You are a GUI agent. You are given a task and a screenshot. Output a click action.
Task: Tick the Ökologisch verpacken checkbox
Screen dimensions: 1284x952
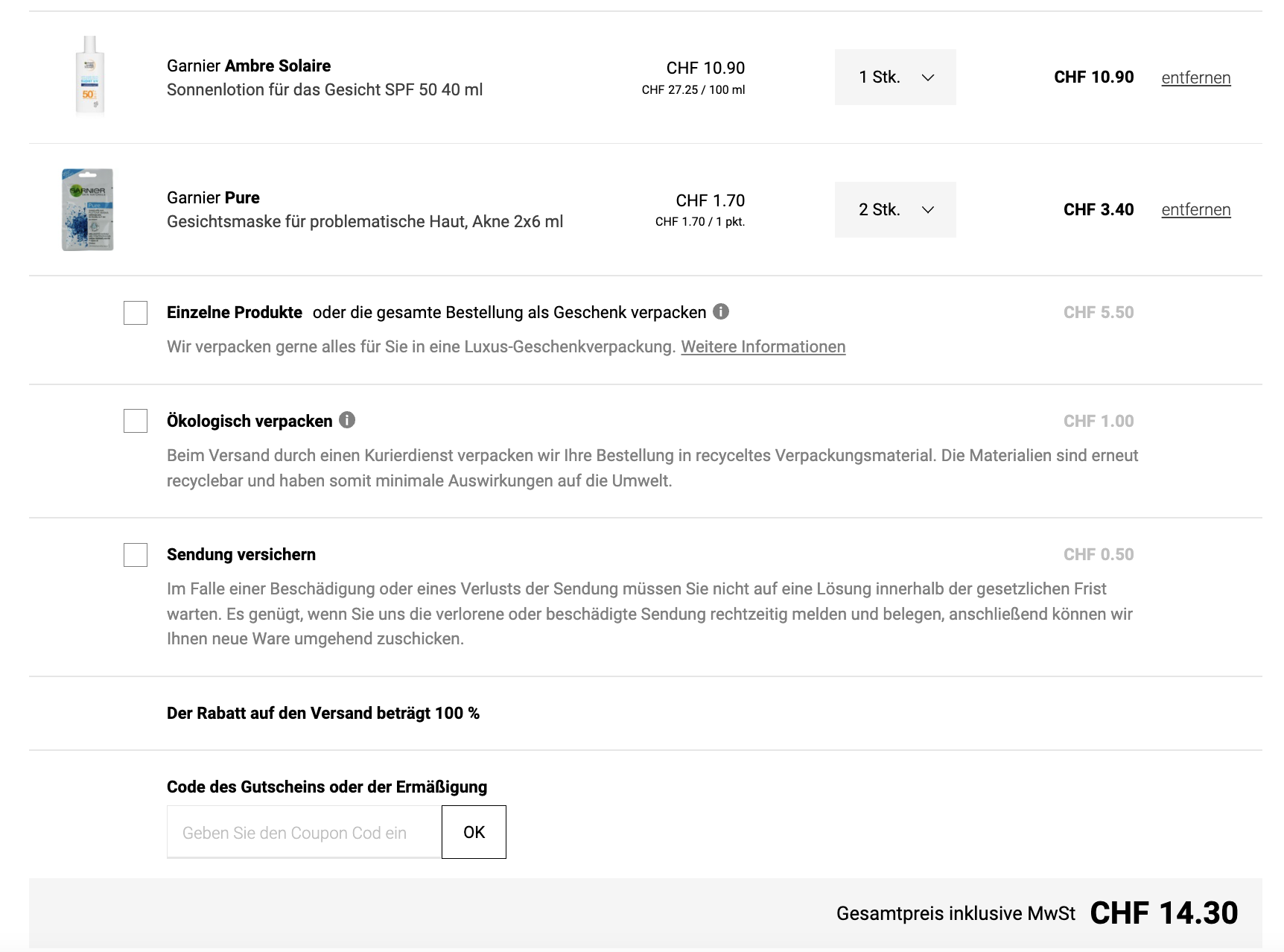click(136, 421)
